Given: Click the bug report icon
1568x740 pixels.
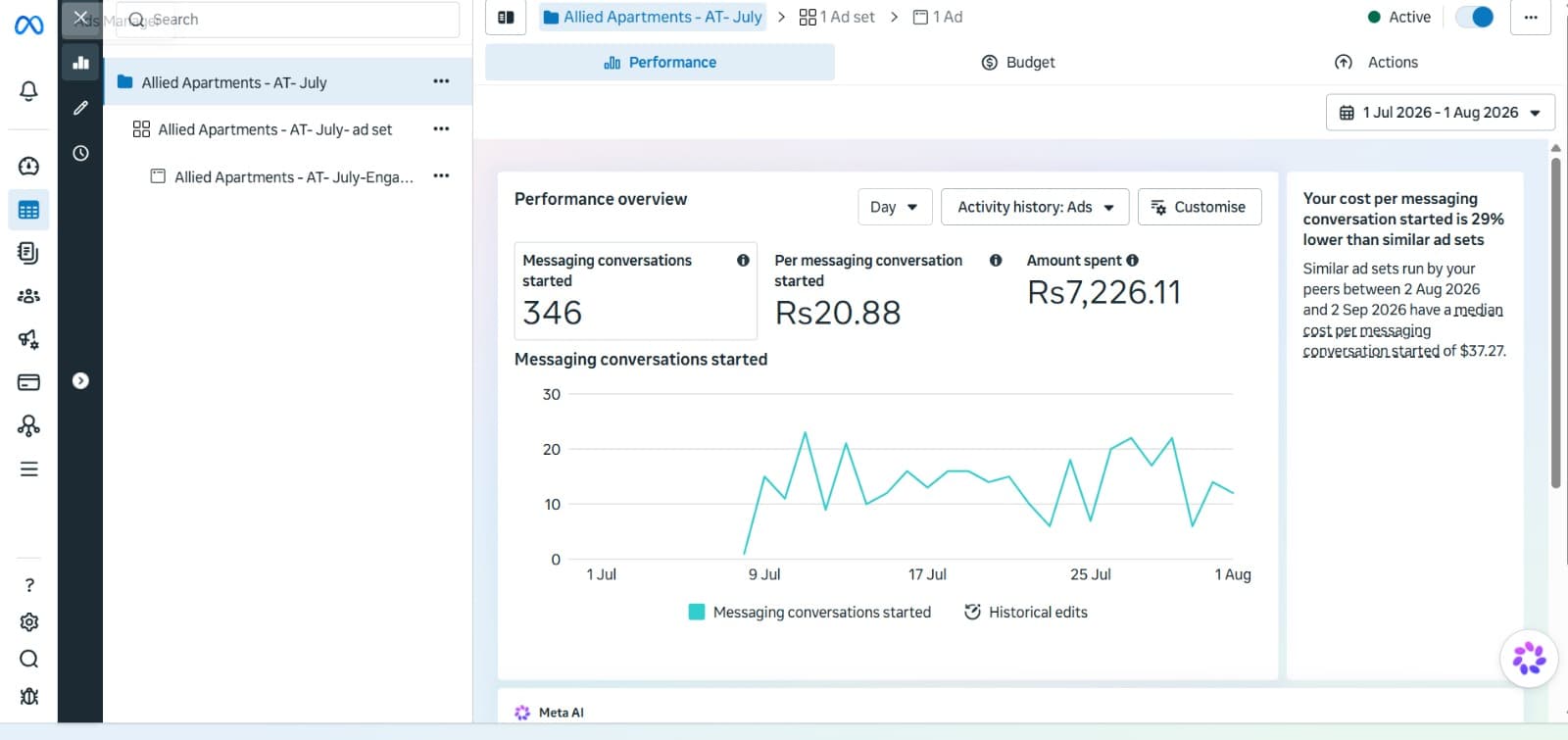Looking at the screenshot, I should pyautogui.click(x=29, y=696).
